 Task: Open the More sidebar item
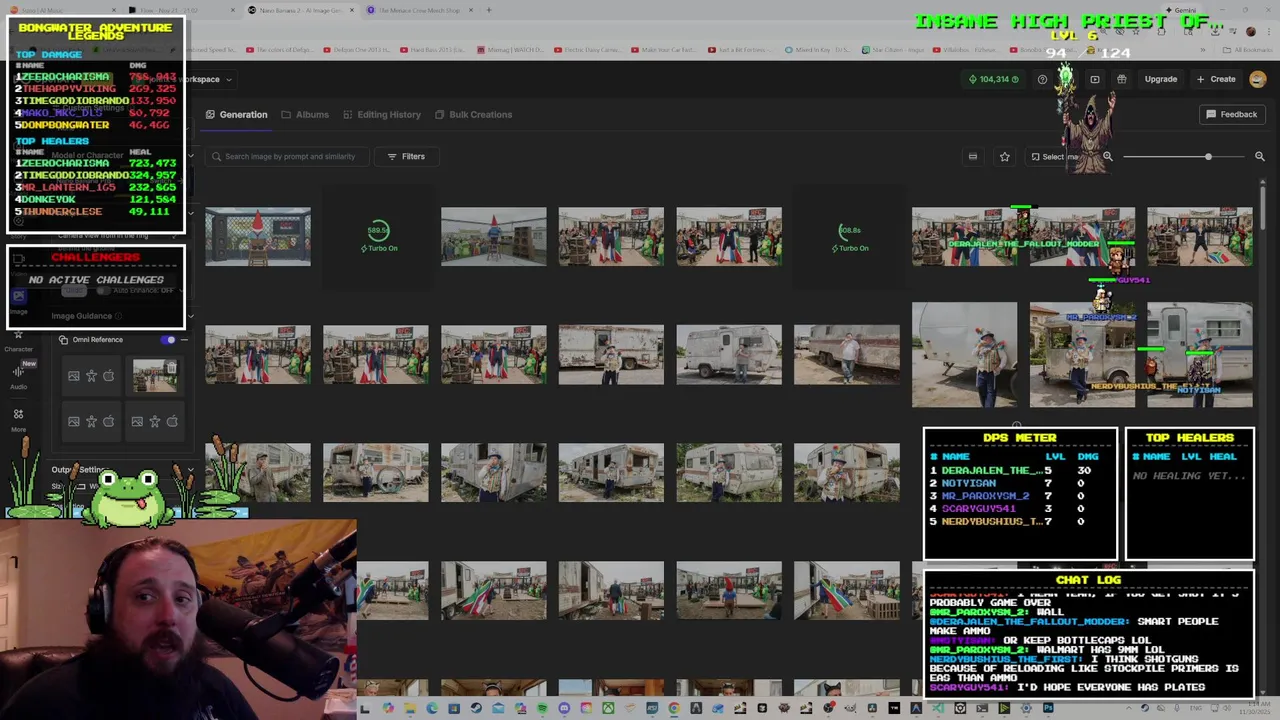click(18, 419)
